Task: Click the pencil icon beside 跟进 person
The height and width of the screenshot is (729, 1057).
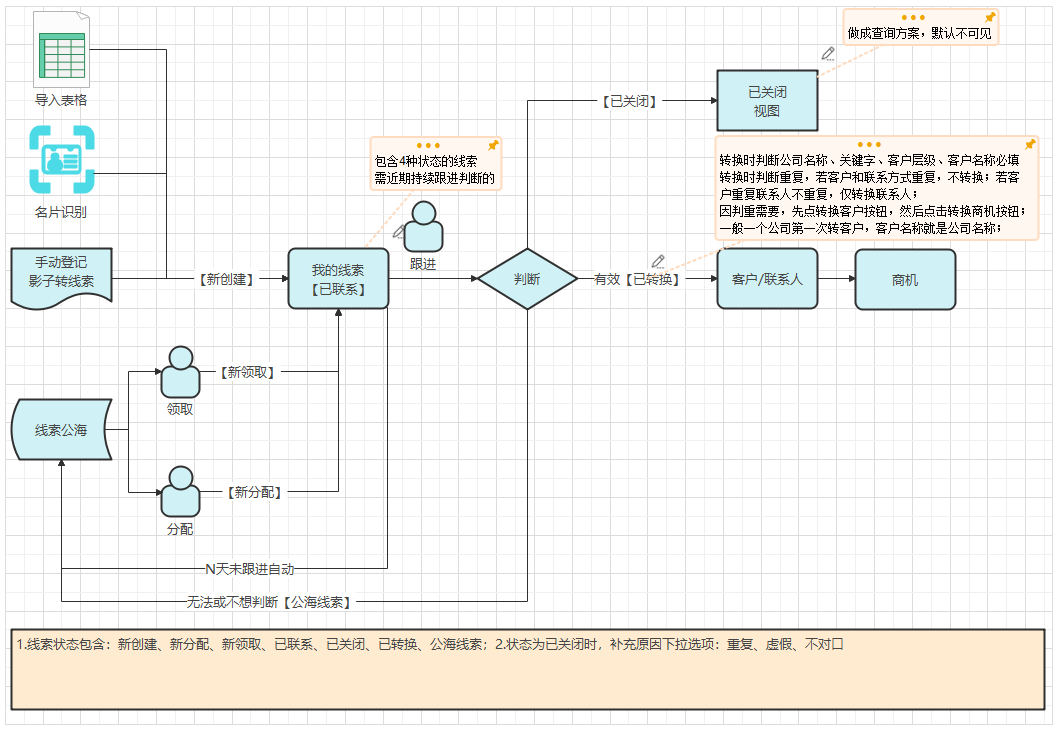Action: pyautogui.click(x=399, y=231)
